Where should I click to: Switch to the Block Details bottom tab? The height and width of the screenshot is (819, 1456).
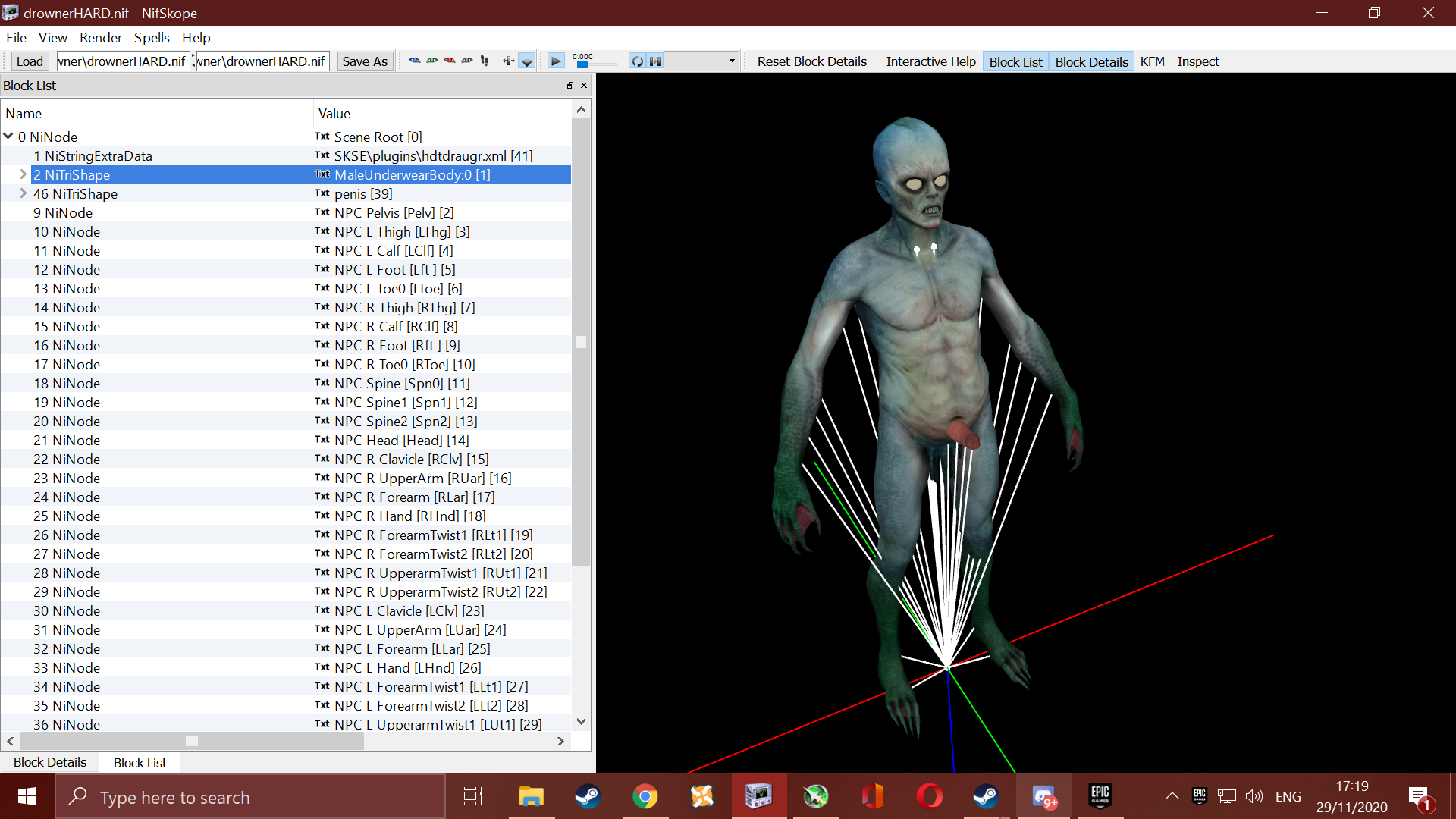(x=50, y=762)
